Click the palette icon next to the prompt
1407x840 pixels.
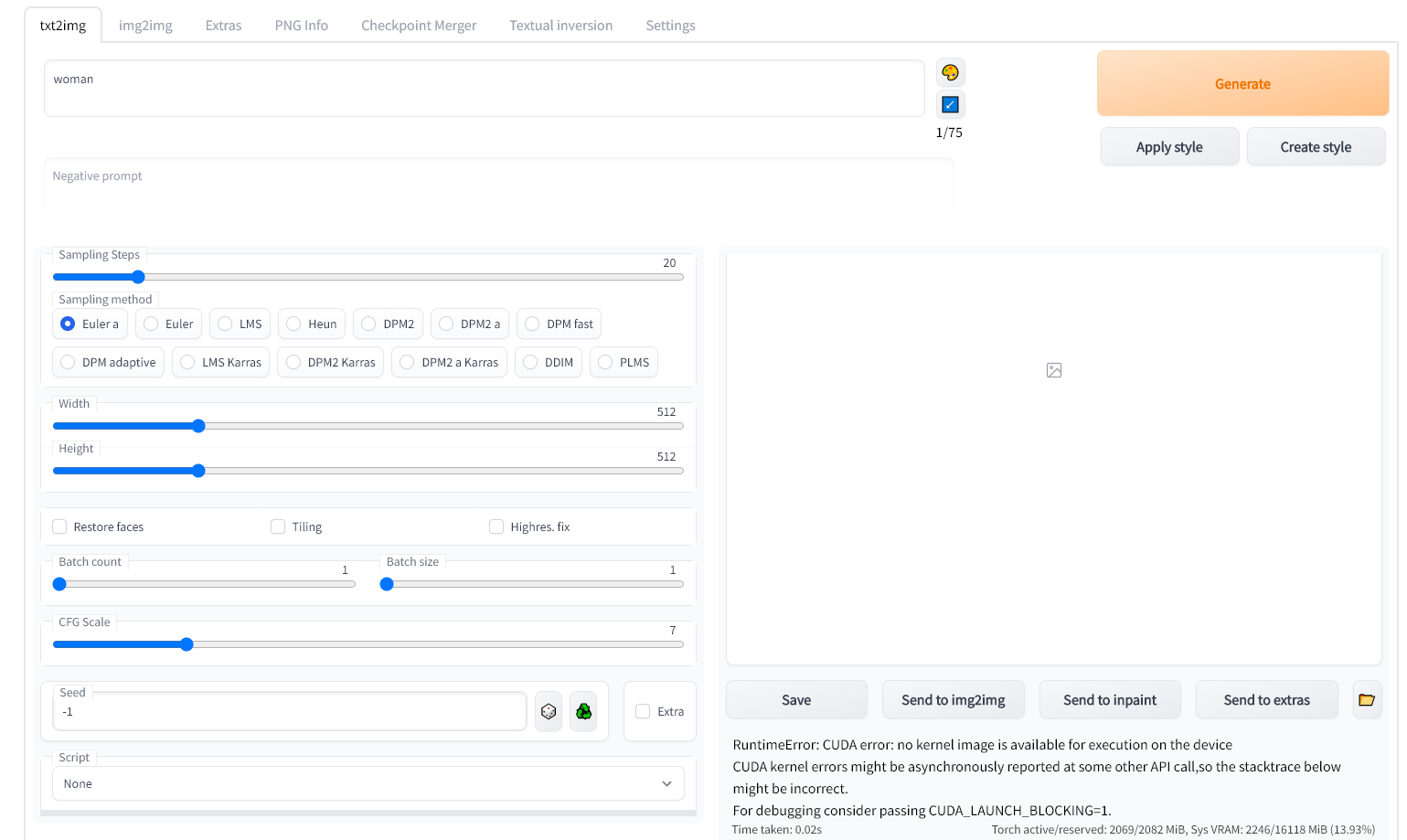pyautogui.click(x=950, y=71)
